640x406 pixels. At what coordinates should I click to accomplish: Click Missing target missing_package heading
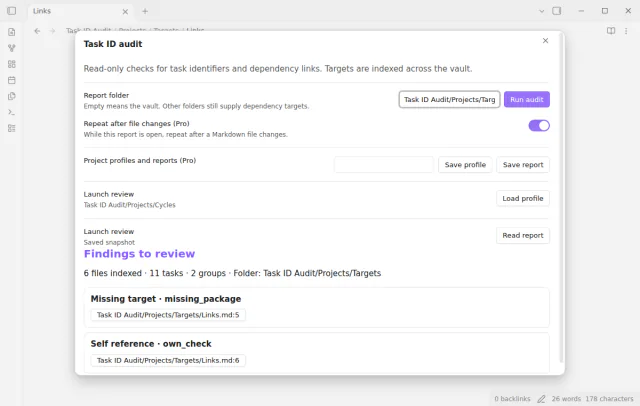pos(166,299)
